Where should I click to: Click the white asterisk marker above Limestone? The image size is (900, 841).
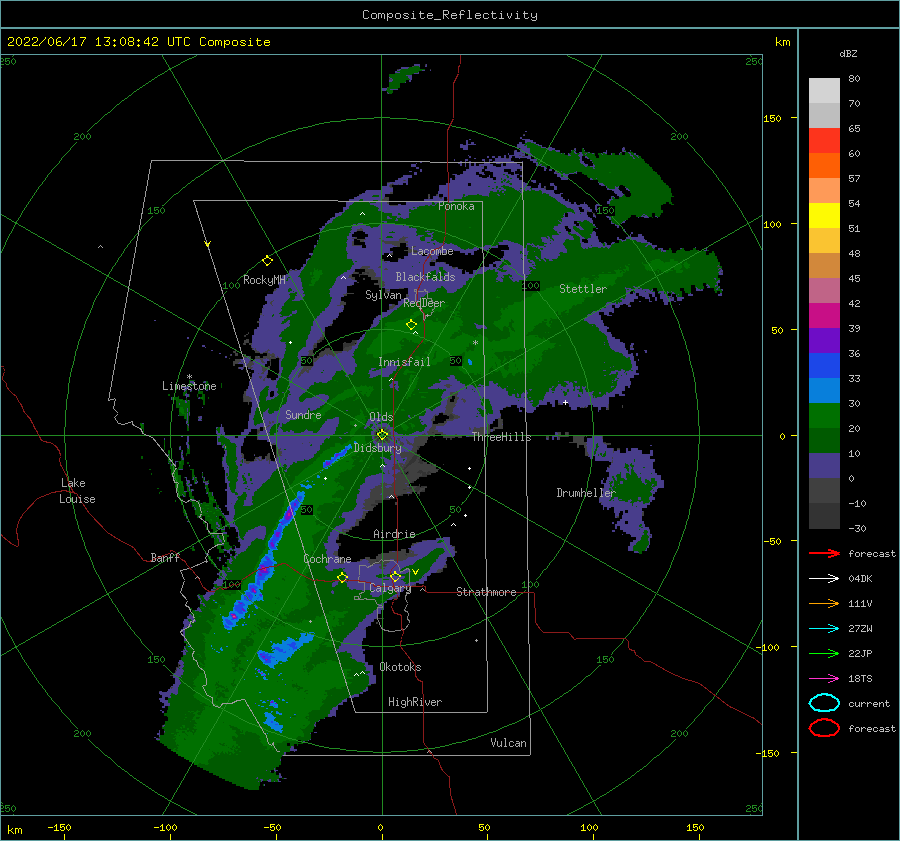pos(189,377)
